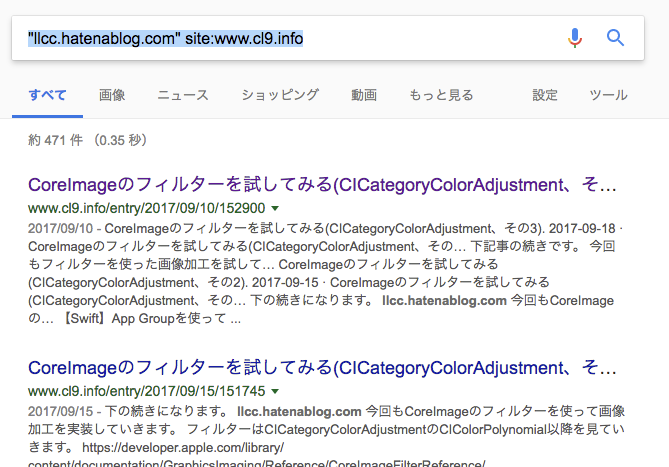Open first visited CoreImage result title link
This screenshot has height=467, width=669.
[322, 185]
